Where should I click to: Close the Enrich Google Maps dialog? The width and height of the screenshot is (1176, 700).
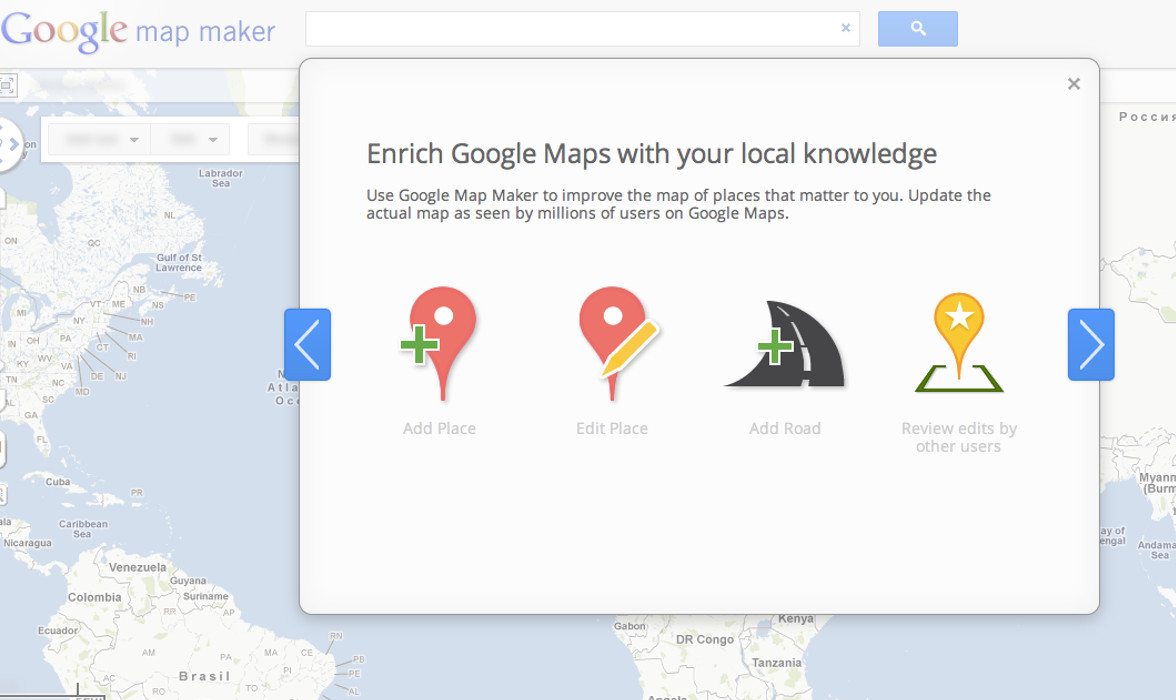click(1074, 84)
